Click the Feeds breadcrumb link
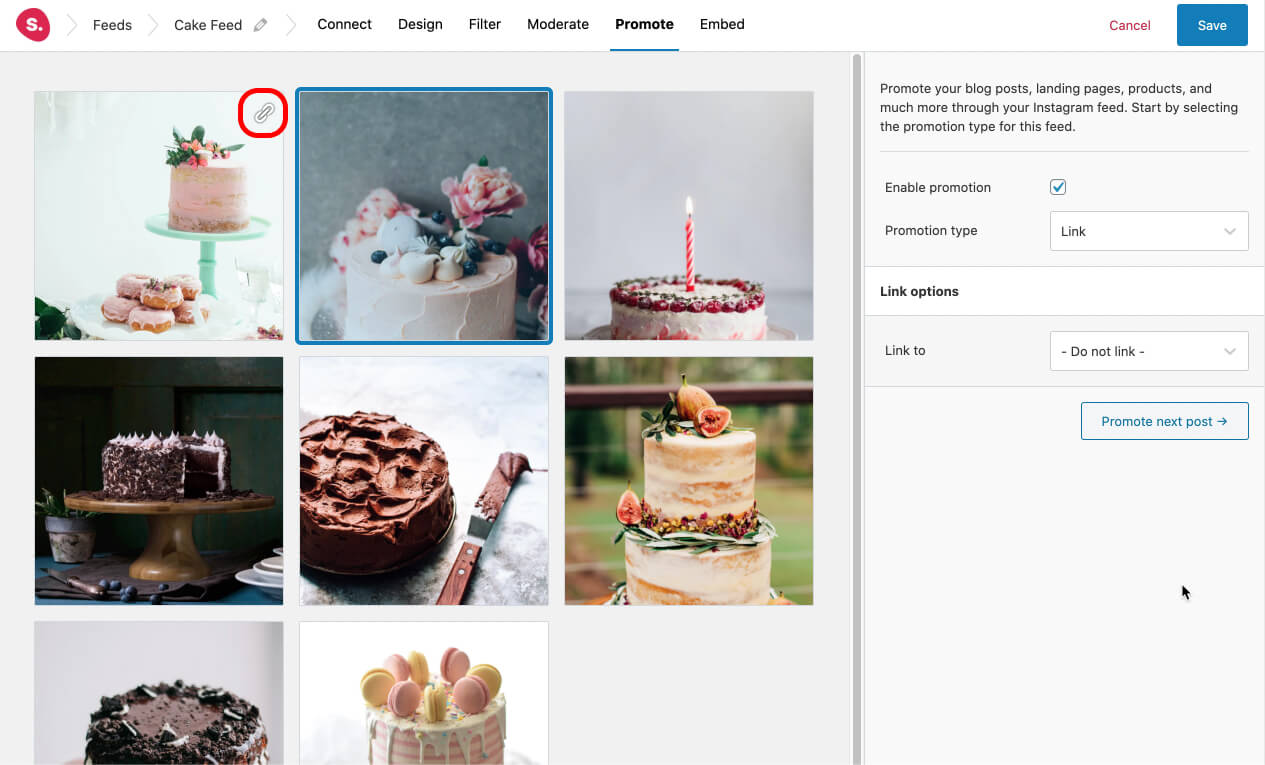 coord(112,25)
